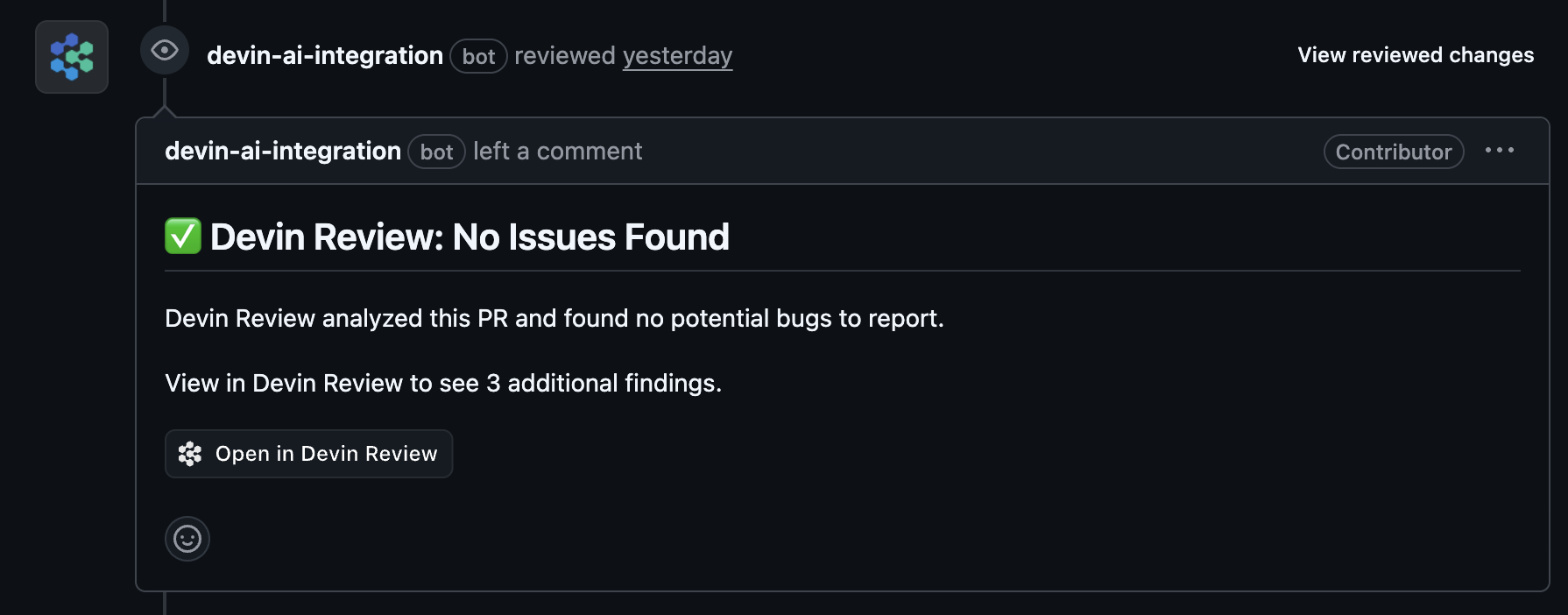Click the Devin avatar thumbnail

(72, 57)
